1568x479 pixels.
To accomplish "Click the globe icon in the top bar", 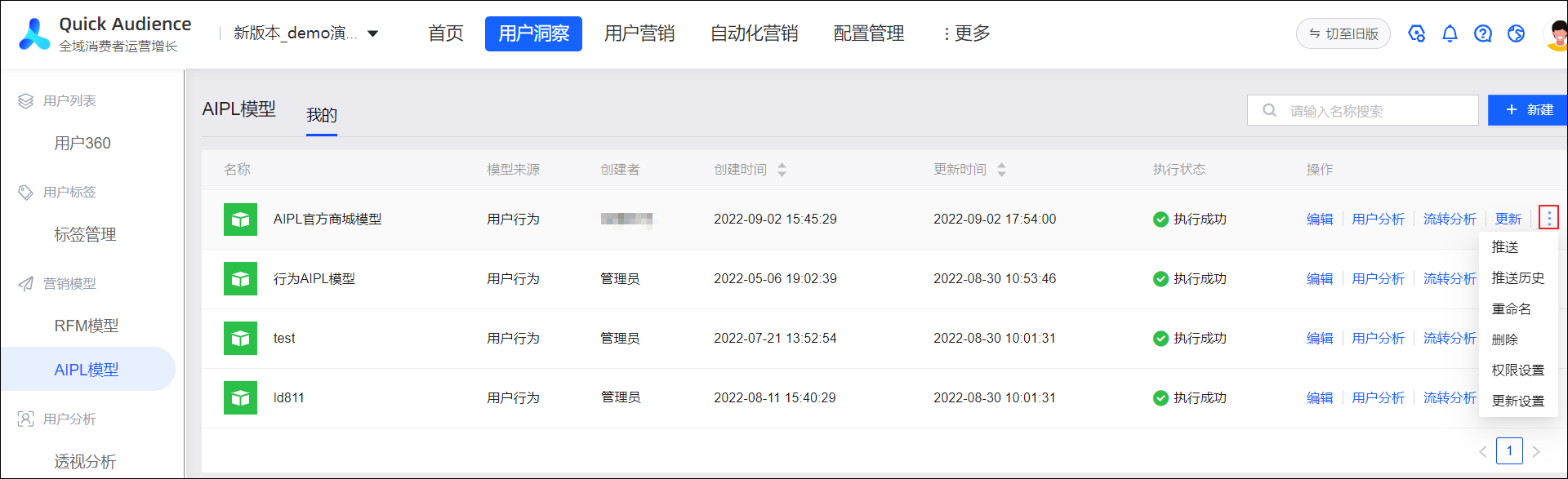I will pos(1517,33).
